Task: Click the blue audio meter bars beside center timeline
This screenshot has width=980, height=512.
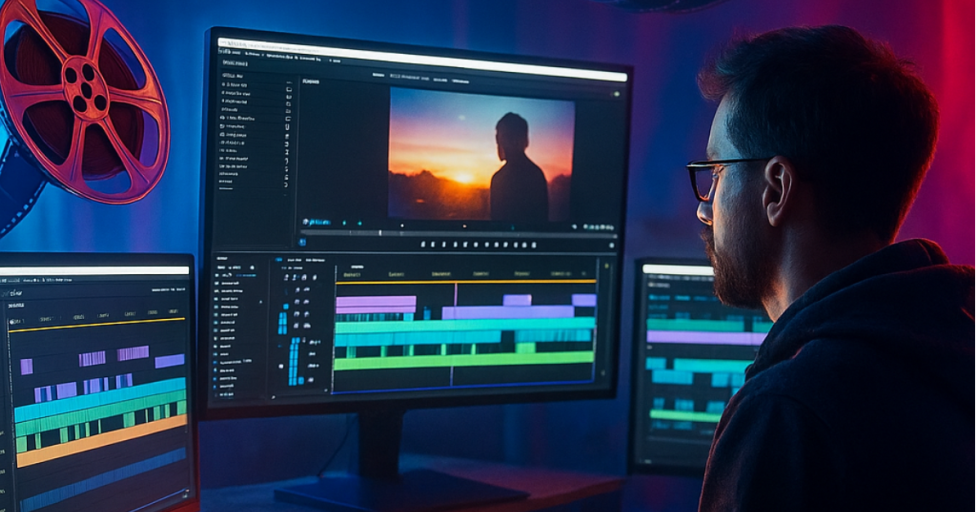Action: point(293,361)
